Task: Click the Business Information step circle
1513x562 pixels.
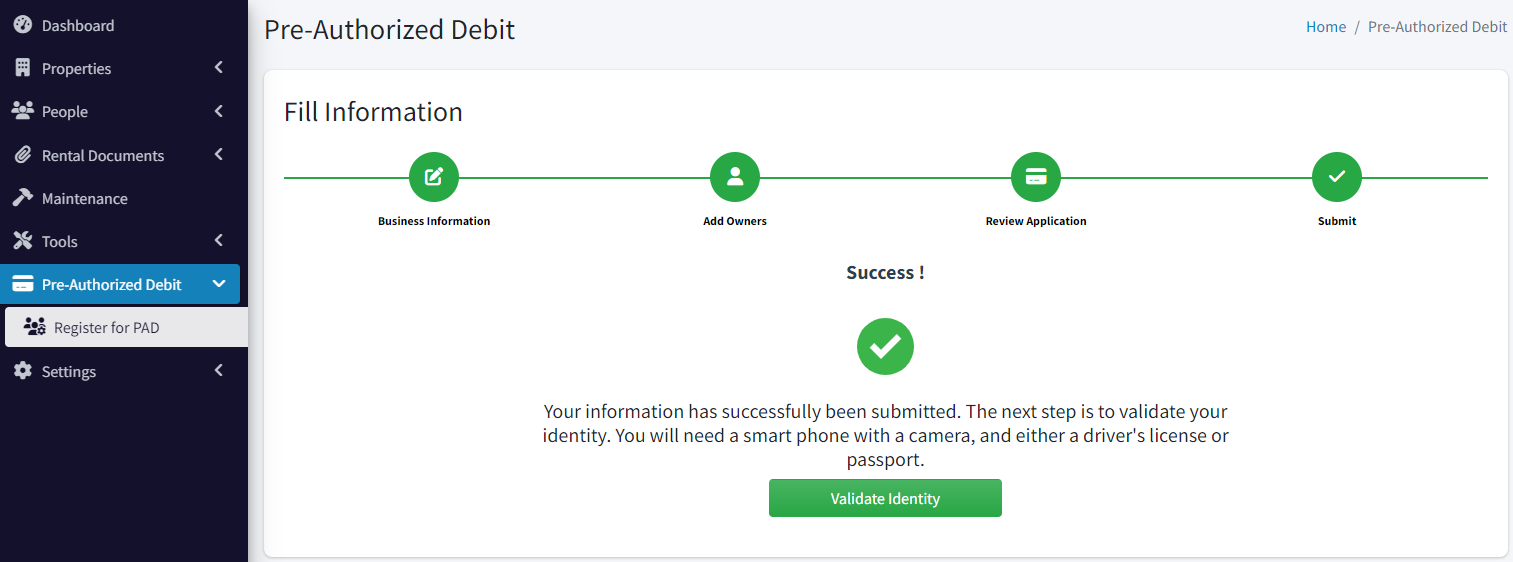Action: point(434,177)
